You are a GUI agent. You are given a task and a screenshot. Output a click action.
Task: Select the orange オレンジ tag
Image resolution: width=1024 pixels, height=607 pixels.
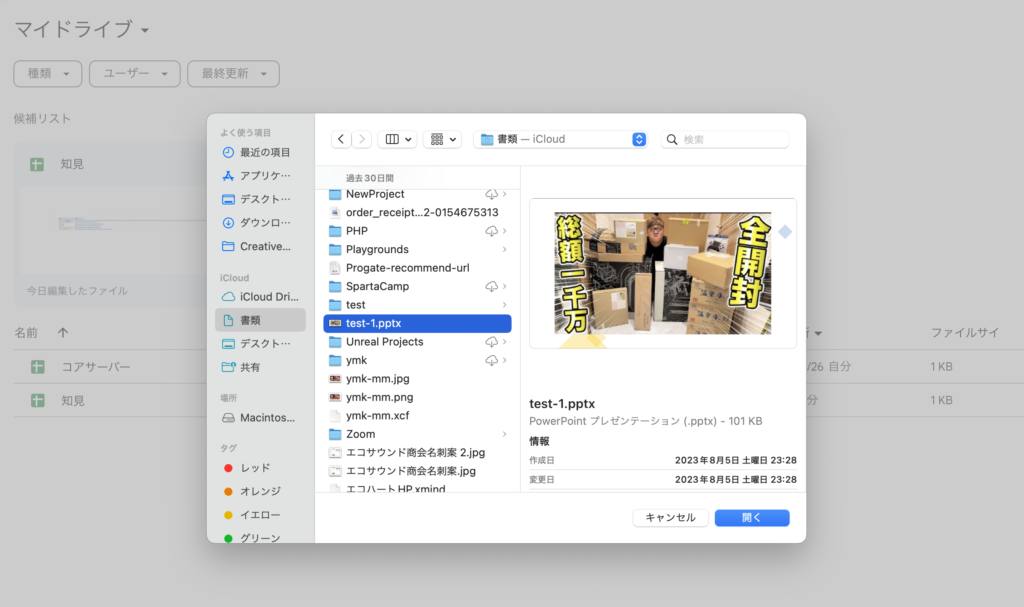point(259,491)
